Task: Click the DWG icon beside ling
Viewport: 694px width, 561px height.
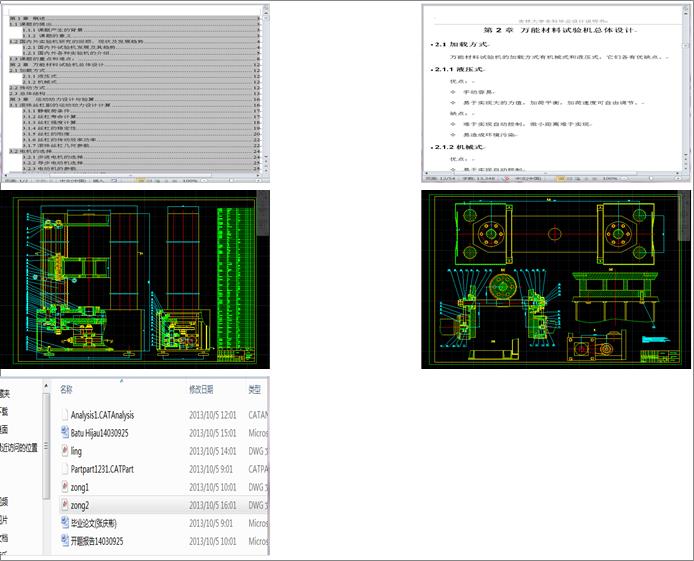Action: pos(65,451)
